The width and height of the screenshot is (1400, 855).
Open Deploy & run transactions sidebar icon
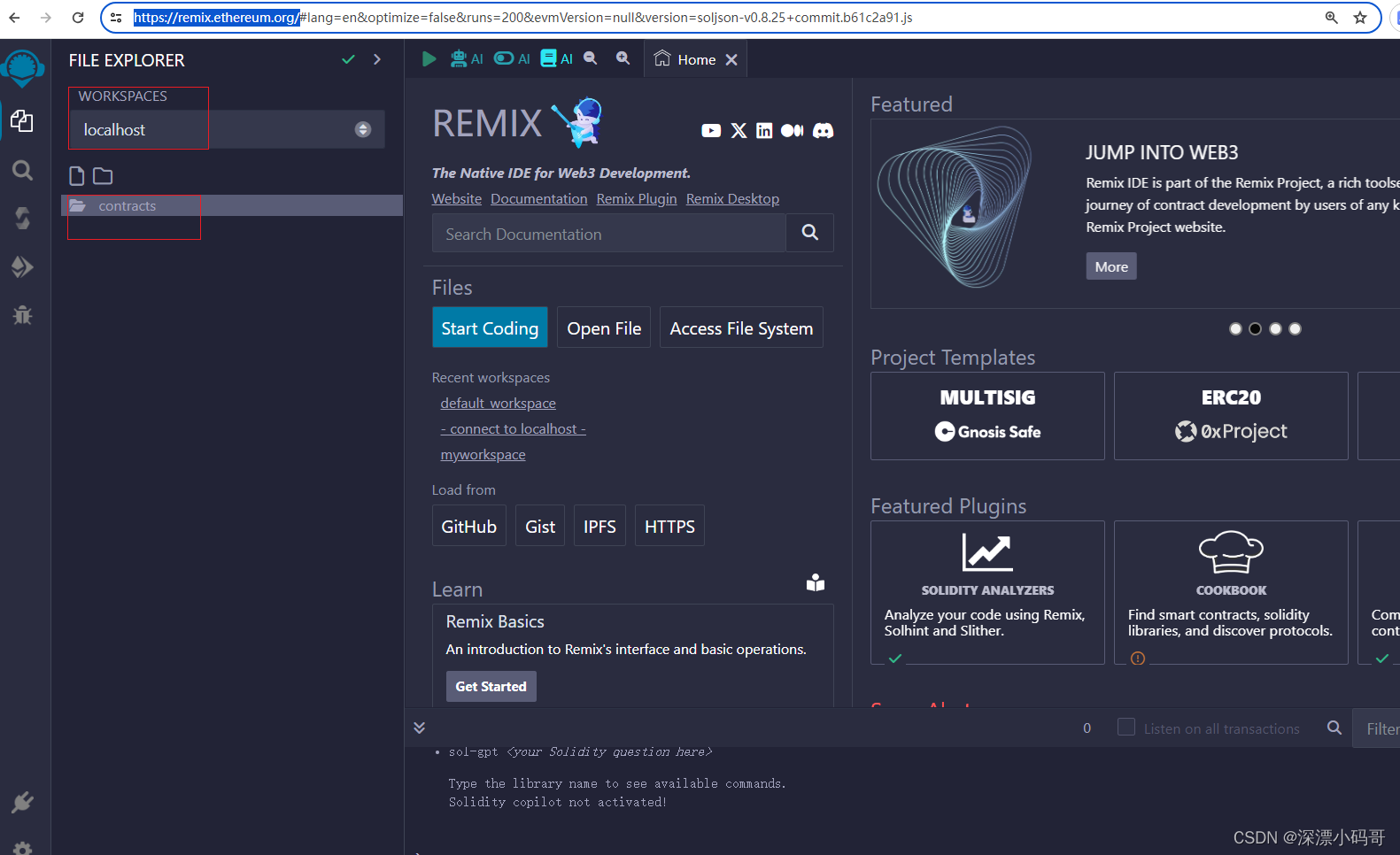point(22,266)
